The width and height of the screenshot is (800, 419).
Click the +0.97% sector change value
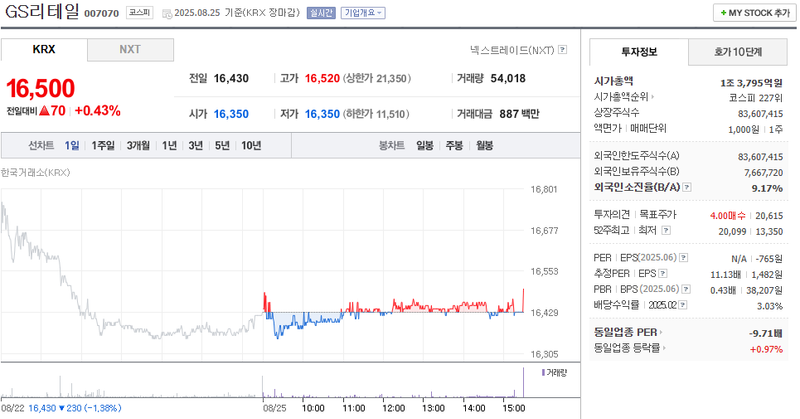pyautogui.click(x=766, y=349)
